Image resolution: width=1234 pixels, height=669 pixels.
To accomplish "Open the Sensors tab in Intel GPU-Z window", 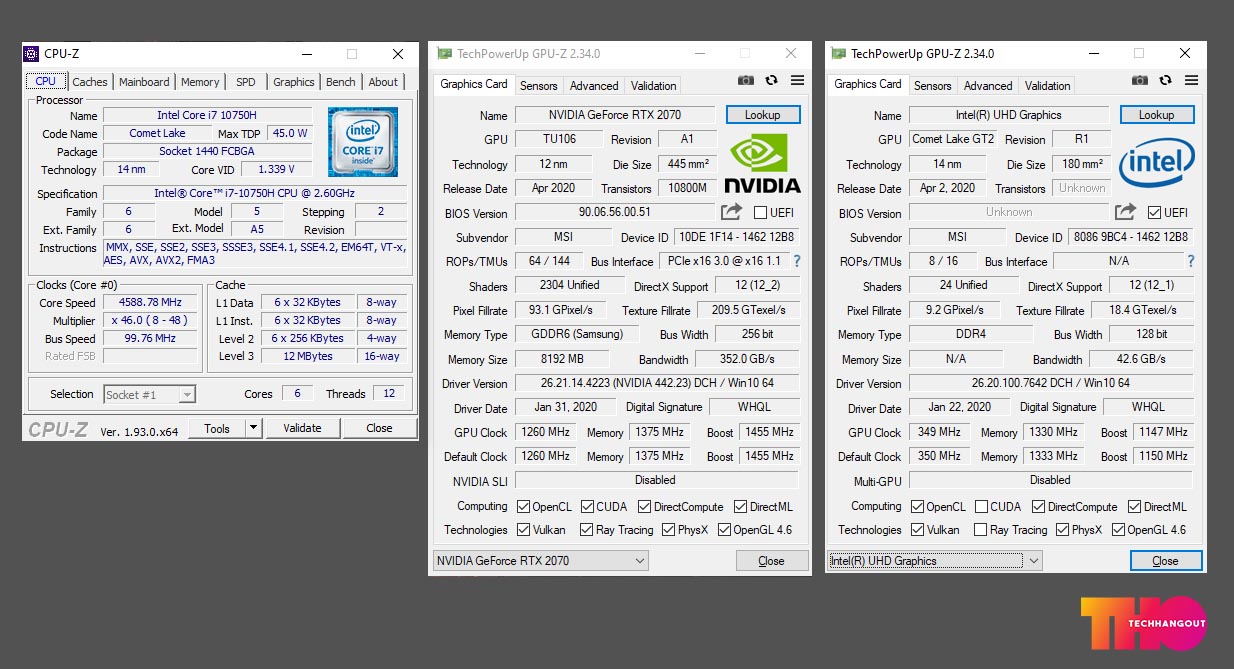I will point(933,86).
